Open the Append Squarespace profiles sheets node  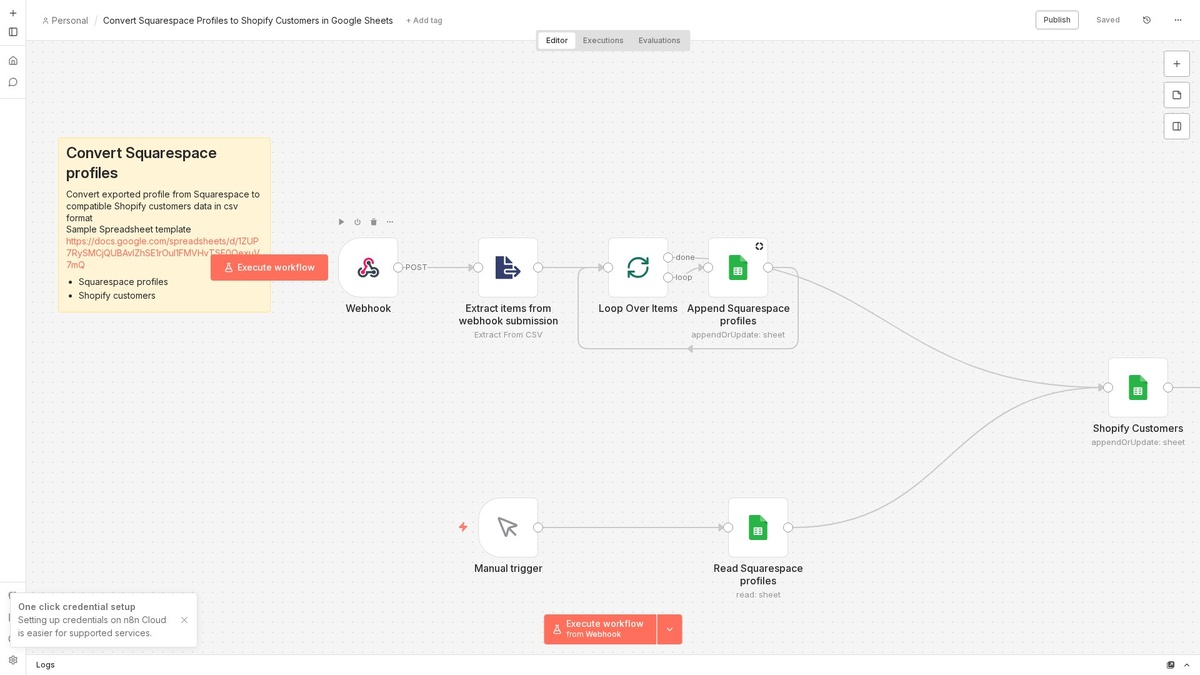click(738, 267)
